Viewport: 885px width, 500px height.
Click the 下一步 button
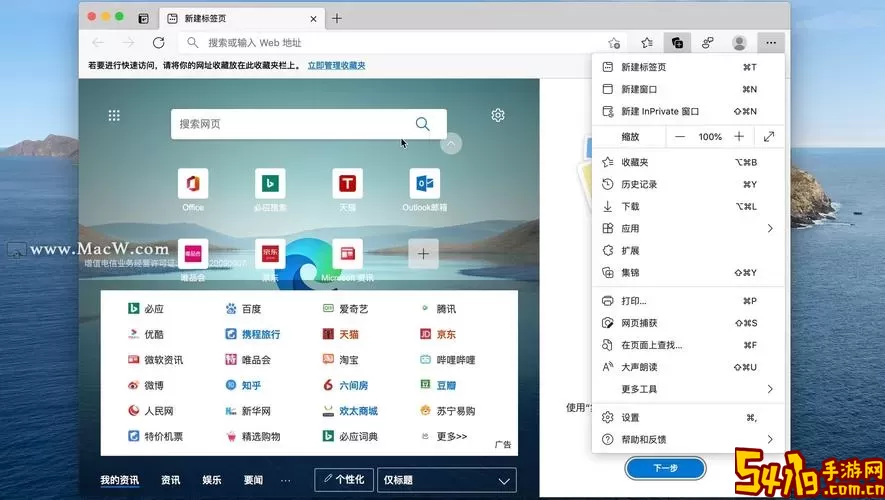pos(665,468)
